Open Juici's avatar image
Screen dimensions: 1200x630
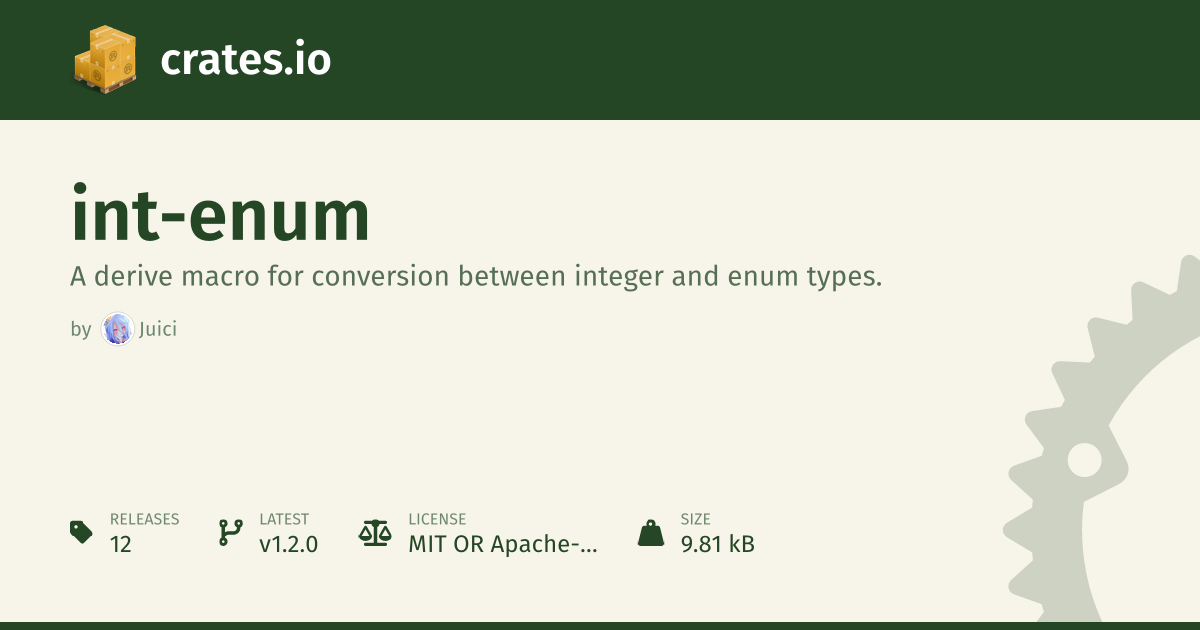[x=117, y=329]
